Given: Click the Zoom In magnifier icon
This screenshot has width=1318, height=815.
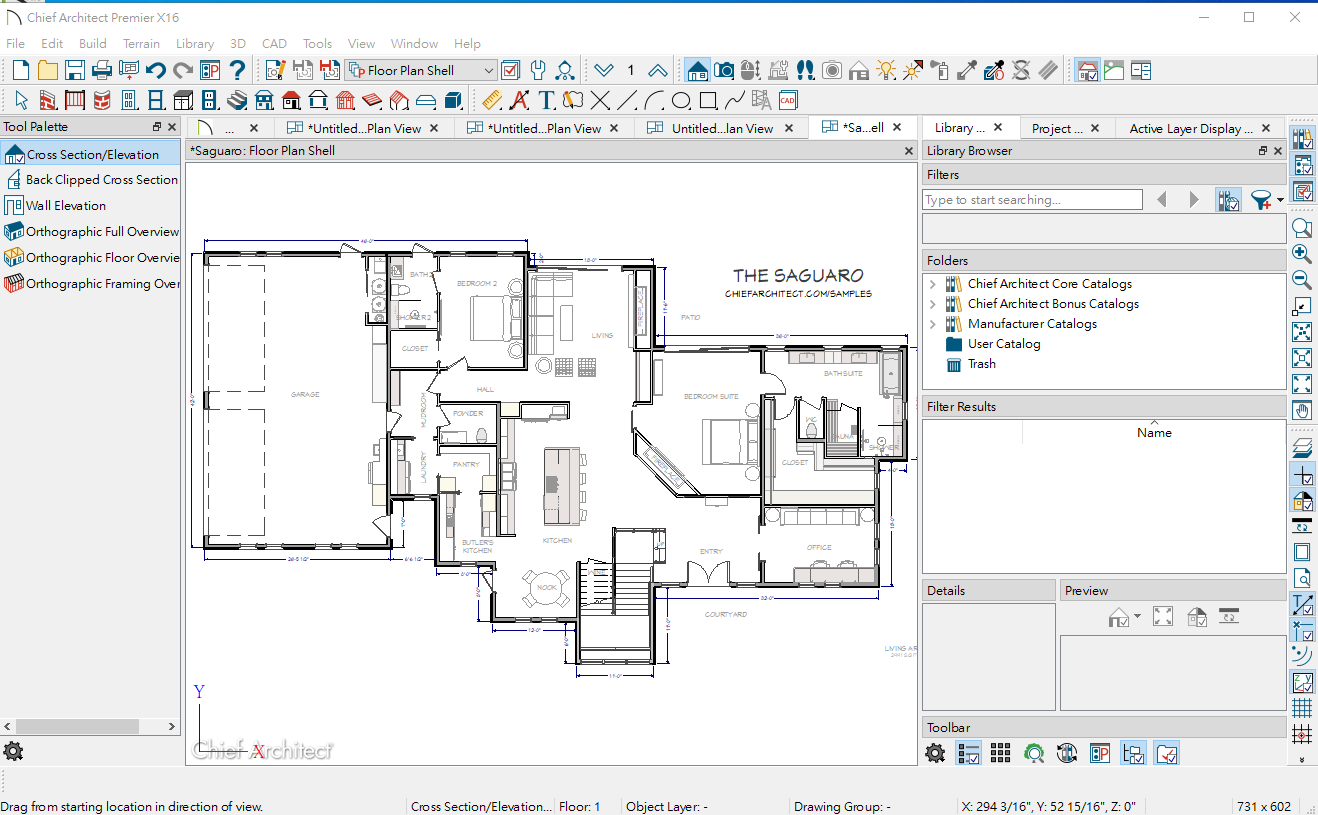Looking at the screenshot, I should click(1302, 254).
